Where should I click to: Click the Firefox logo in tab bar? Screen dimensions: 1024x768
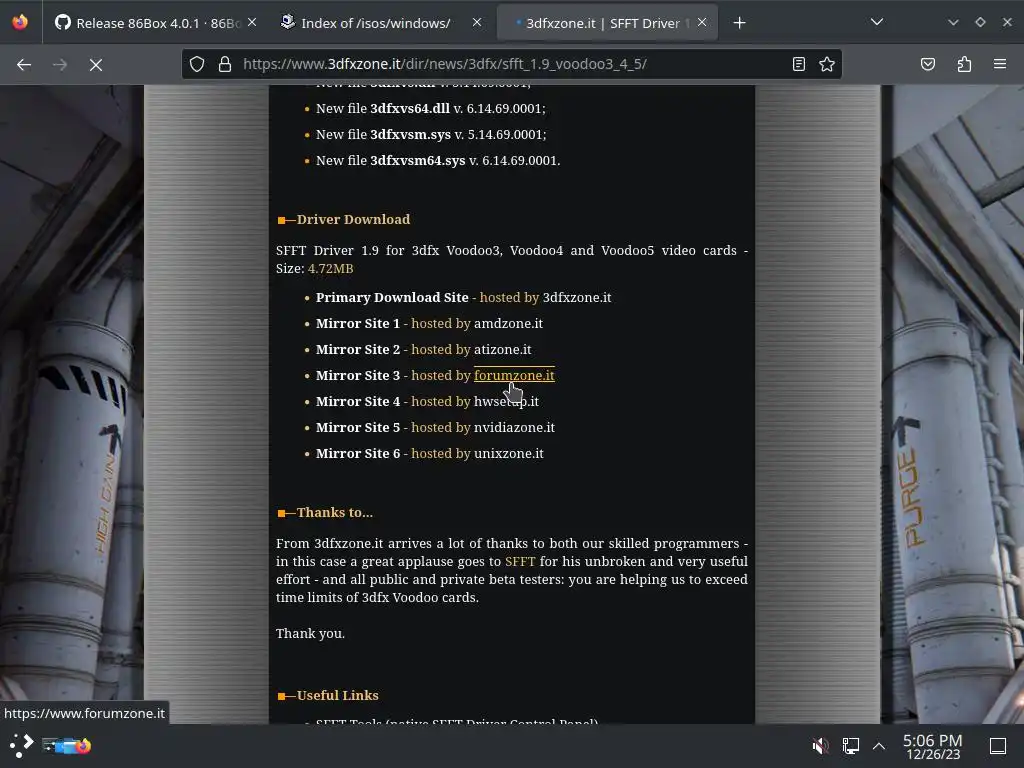20,22
